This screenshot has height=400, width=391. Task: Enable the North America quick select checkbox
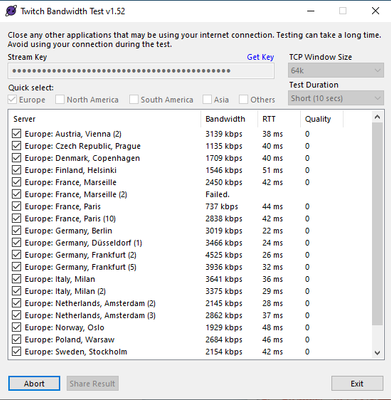point(60,99)
